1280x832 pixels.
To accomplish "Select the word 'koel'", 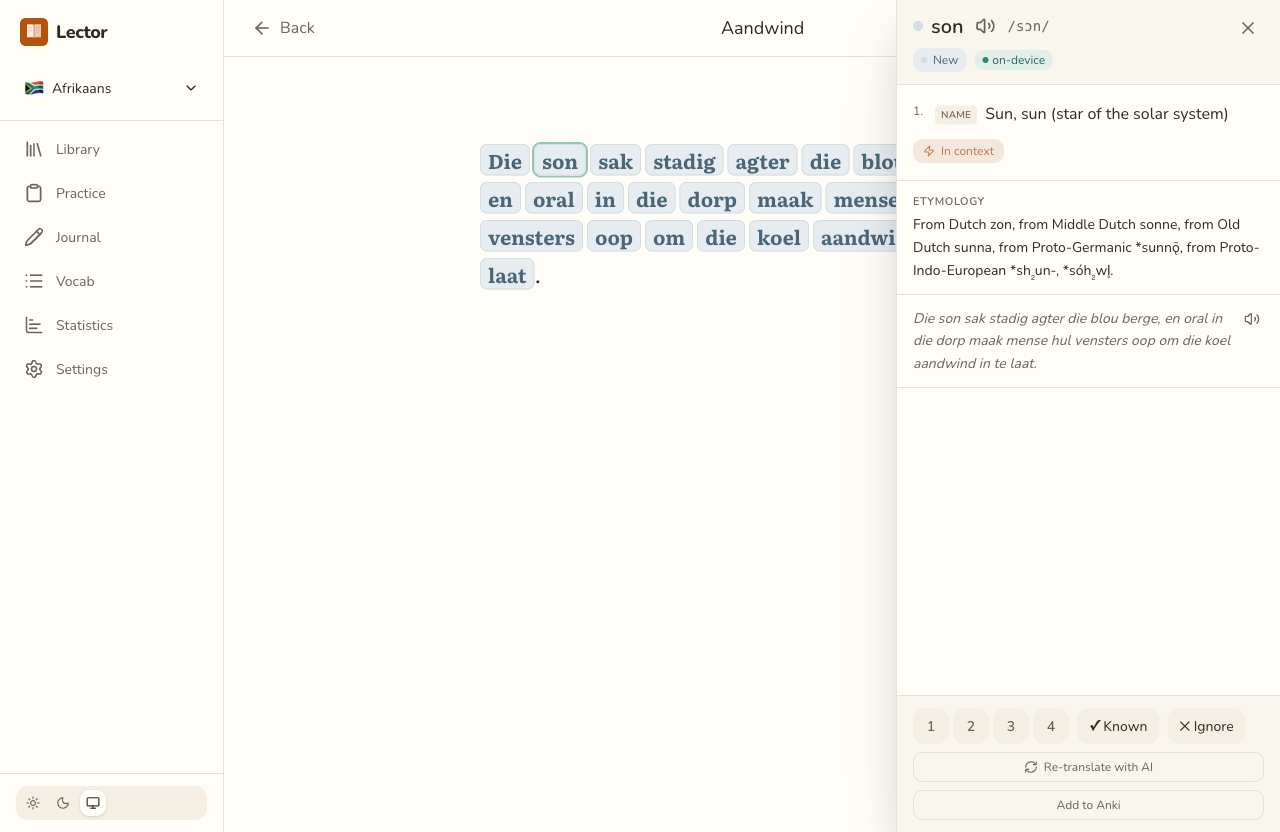I will pyautogui.click(x=779, y=237).
